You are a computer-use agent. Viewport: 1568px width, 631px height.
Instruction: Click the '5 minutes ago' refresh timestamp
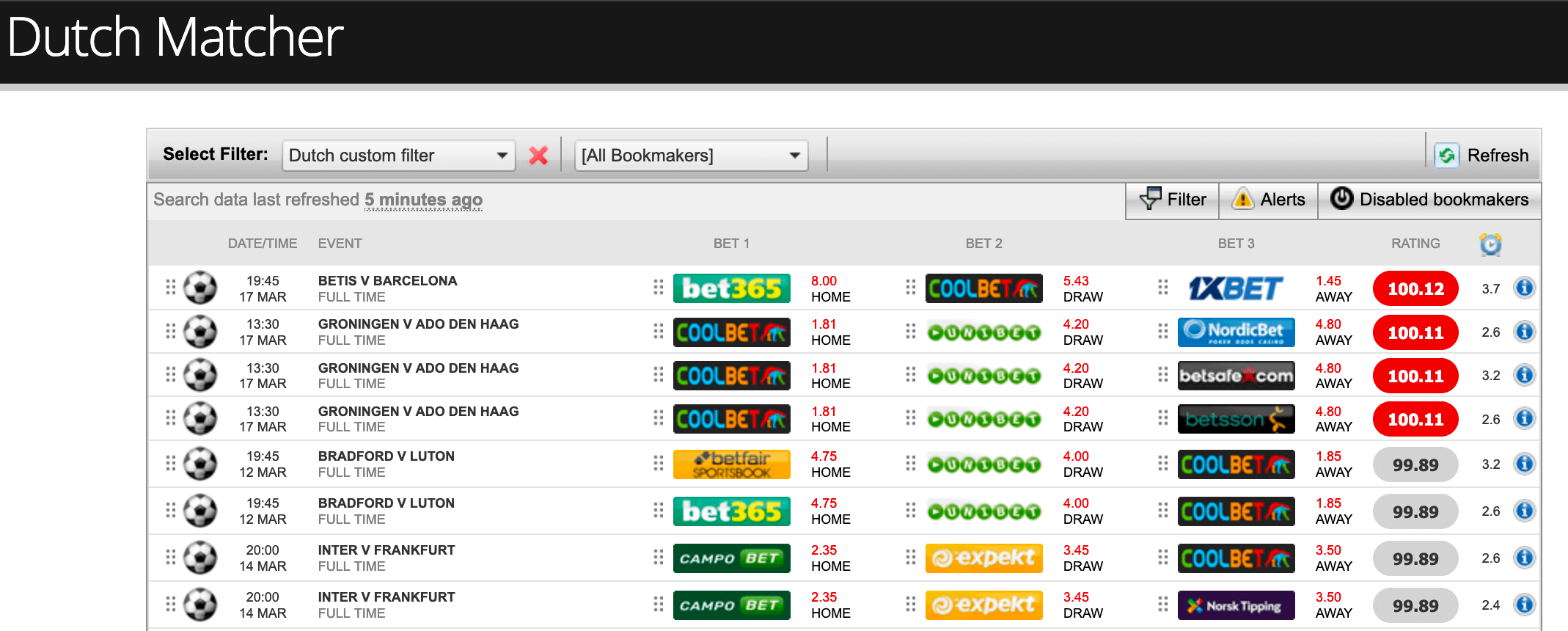coord(423,200)
